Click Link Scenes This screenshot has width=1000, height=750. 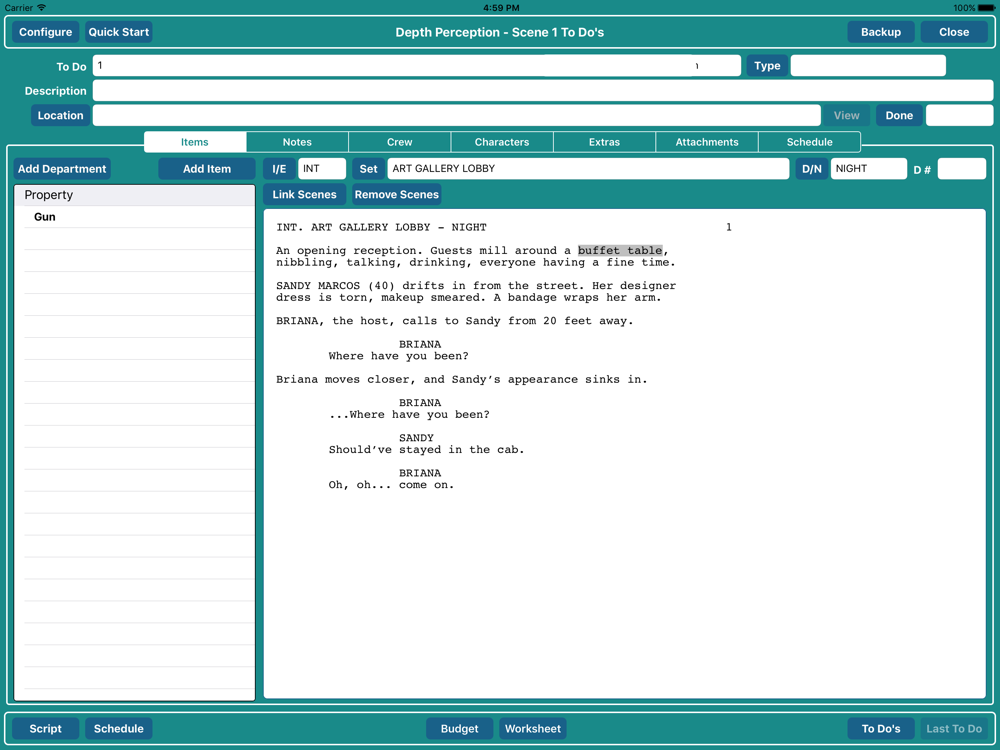pos(304,195)
